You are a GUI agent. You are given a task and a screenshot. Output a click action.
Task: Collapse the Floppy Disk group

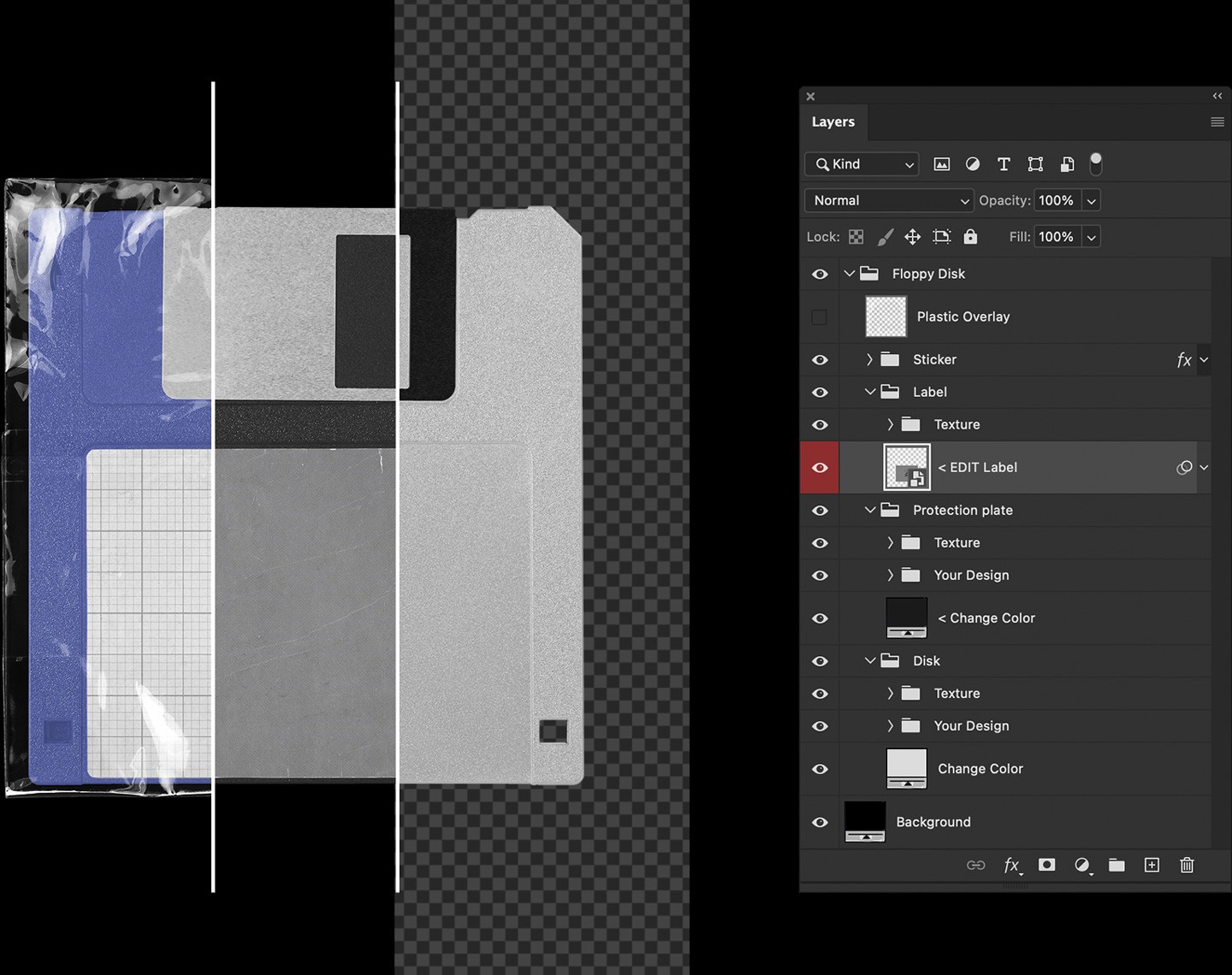point(850,274)
